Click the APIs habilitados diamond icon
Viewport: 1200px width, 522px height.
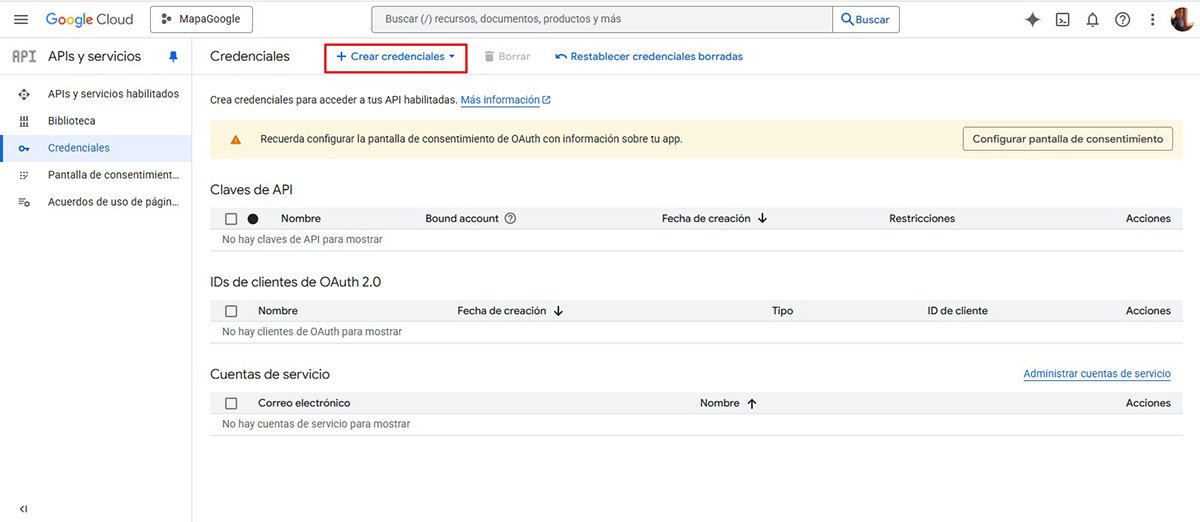[24, 94]
